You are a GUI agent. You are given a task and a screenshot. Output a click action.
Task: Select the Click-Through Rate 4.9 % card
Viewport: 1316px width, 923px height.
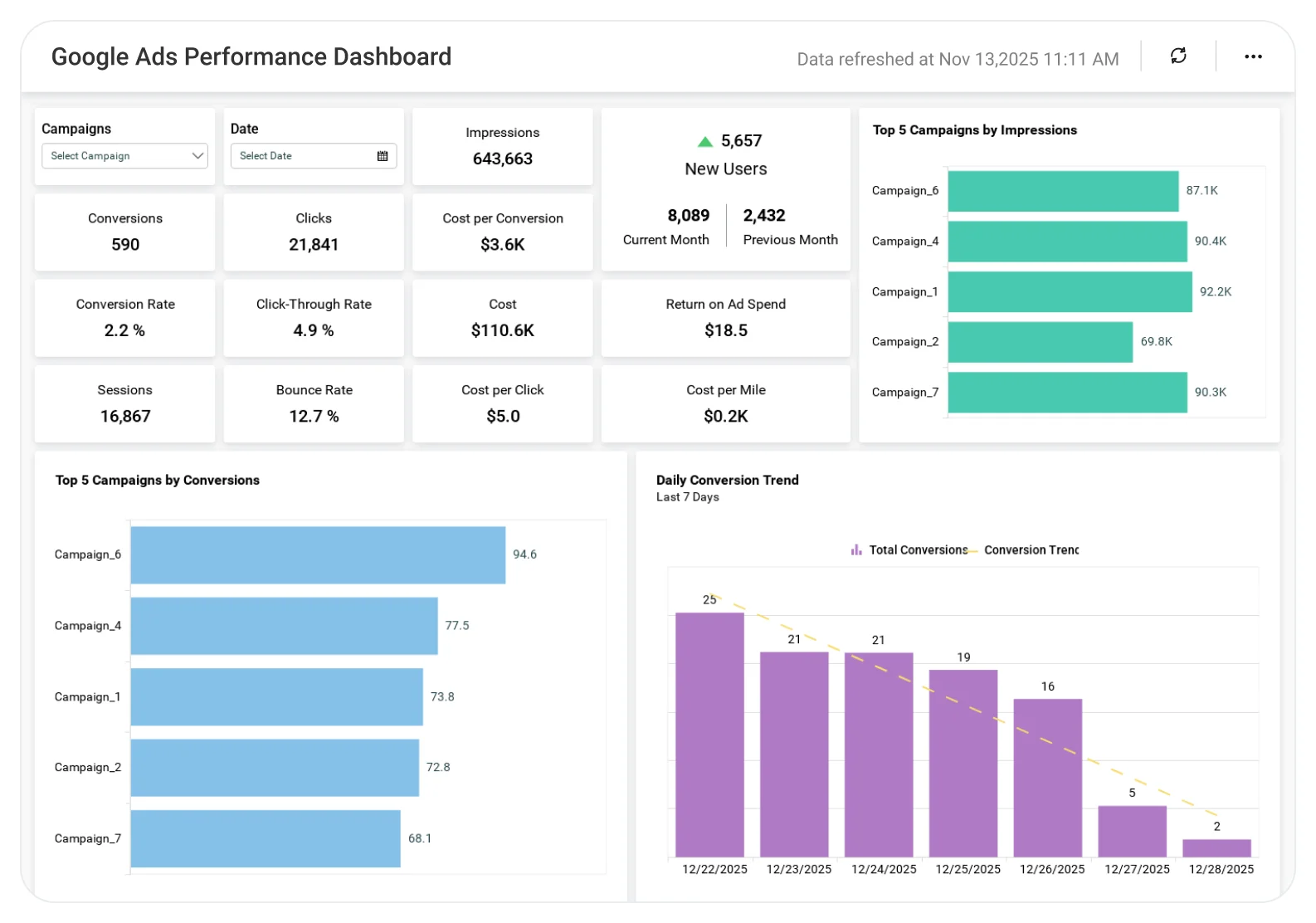pos(314,318)
